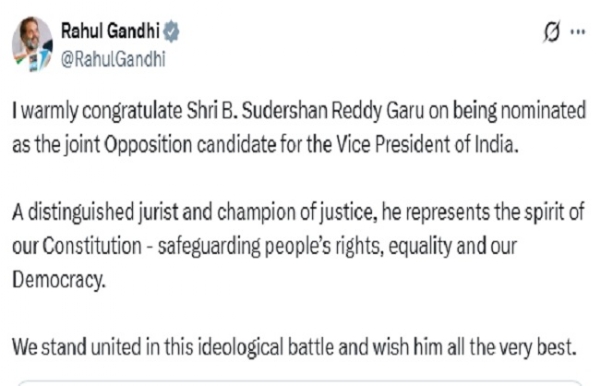Image resolution: width=600 pixels, height=386 pixels.
Task: Click the word 'nominated' in the first line
Action: [x=543, y=111]
